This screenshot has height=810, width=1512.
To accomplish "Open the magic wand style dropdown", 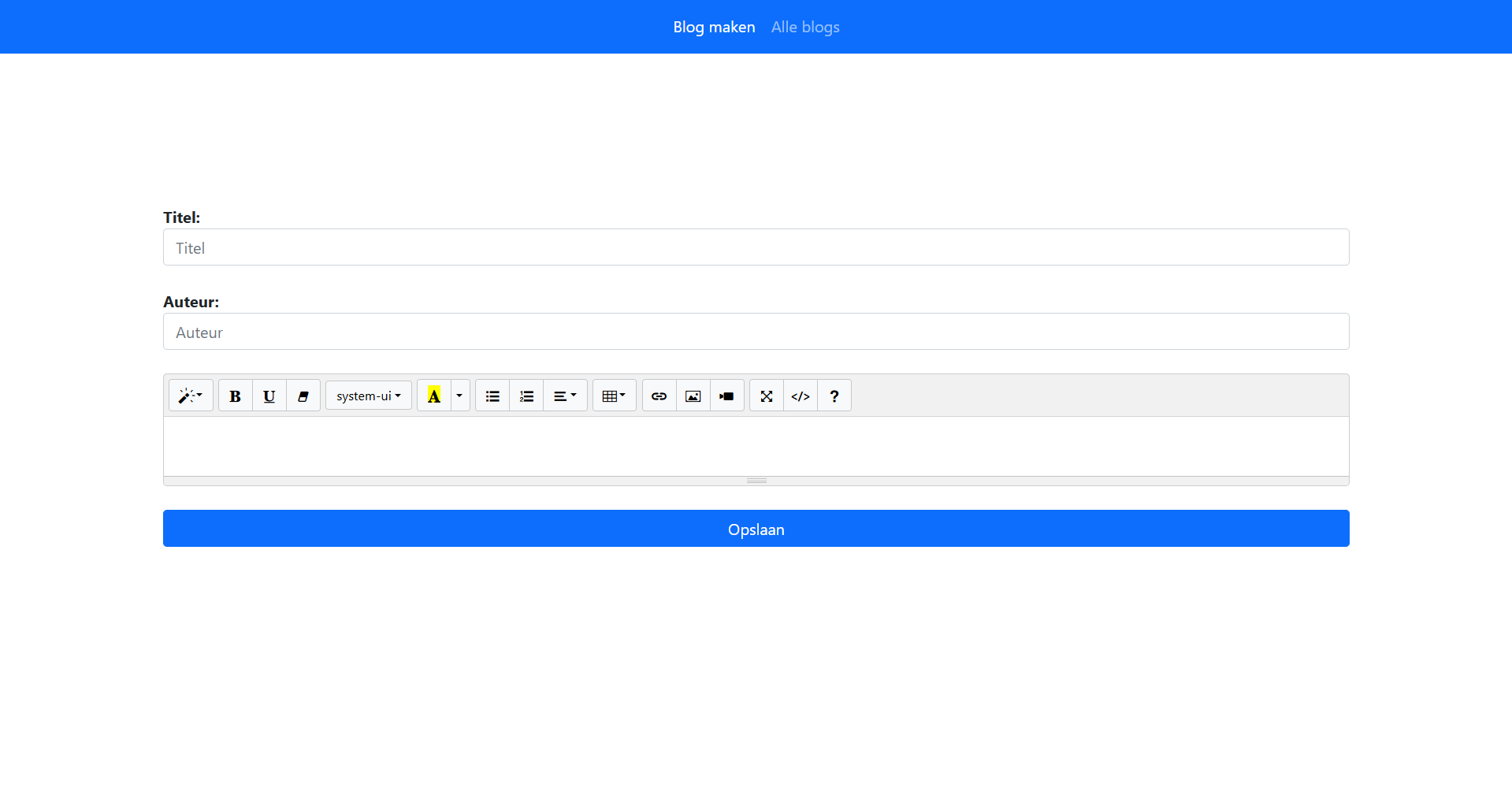I will coord(191,396).
